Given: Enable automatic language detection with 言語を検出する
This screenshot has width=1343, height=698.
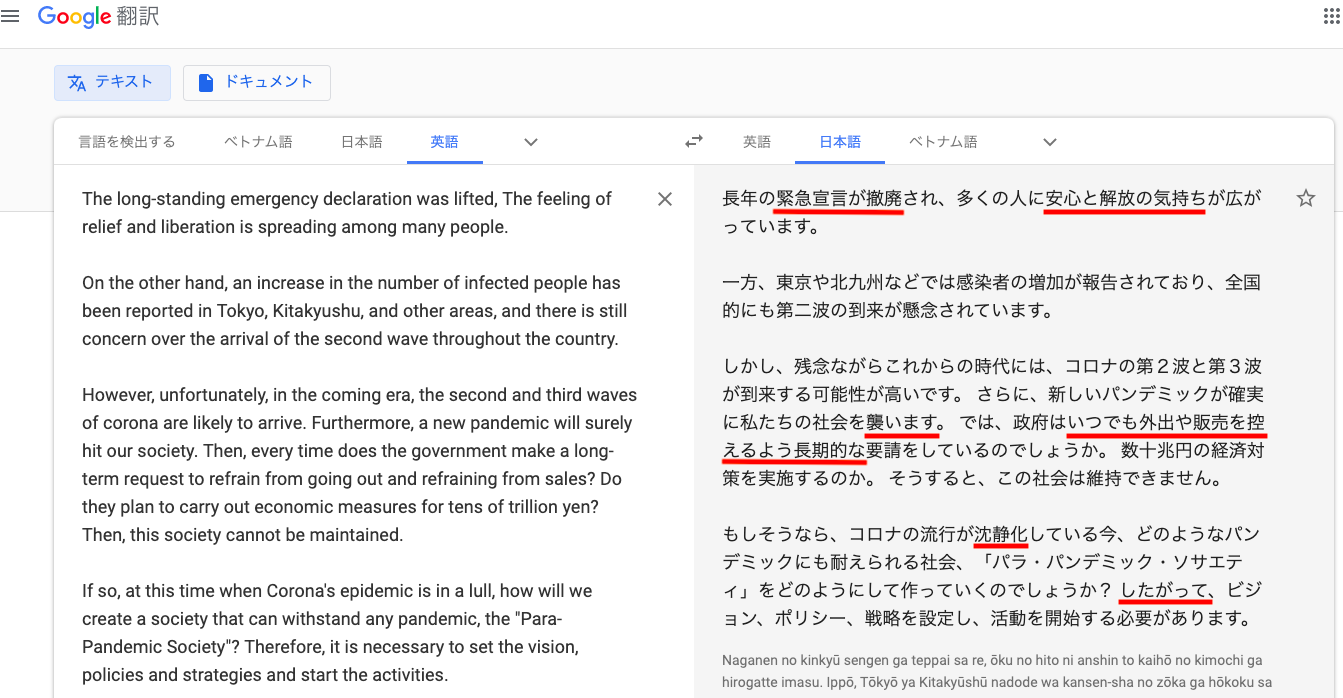Looking at the screenshot, I should pos(126,141).
